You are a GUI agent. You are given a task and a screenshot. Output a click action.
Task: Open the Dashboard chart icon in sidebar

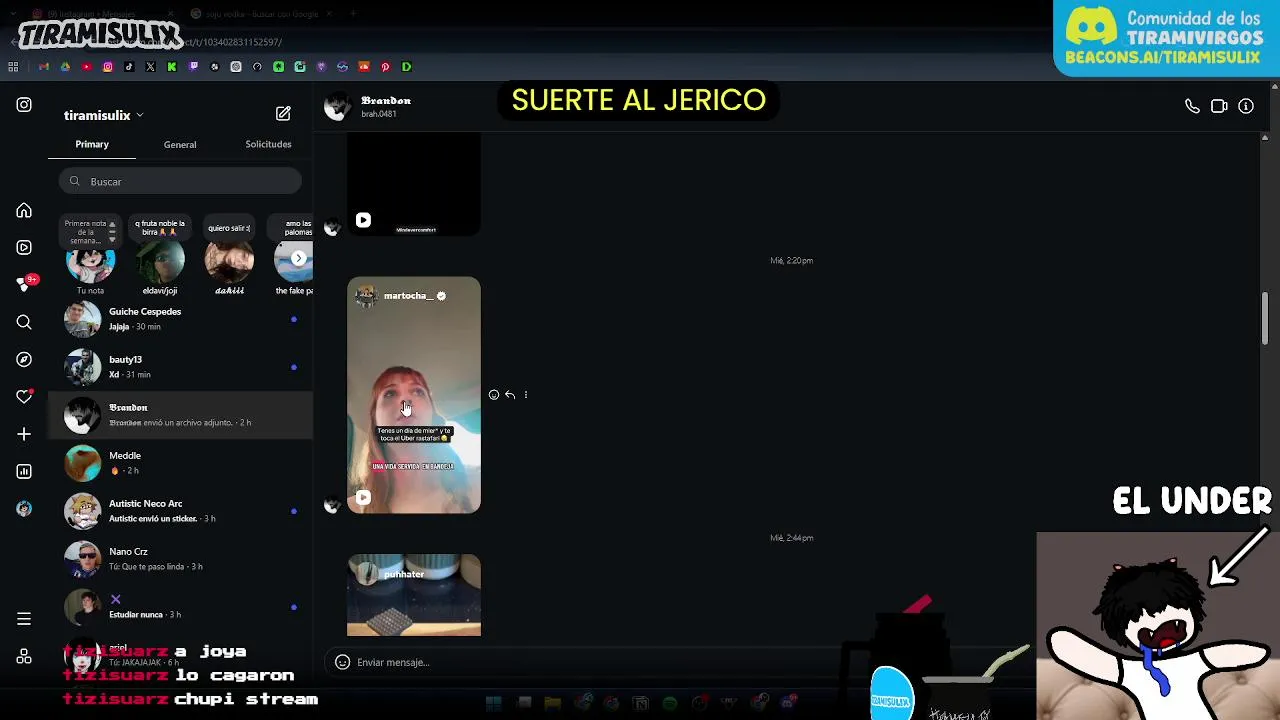pos(24,471)
